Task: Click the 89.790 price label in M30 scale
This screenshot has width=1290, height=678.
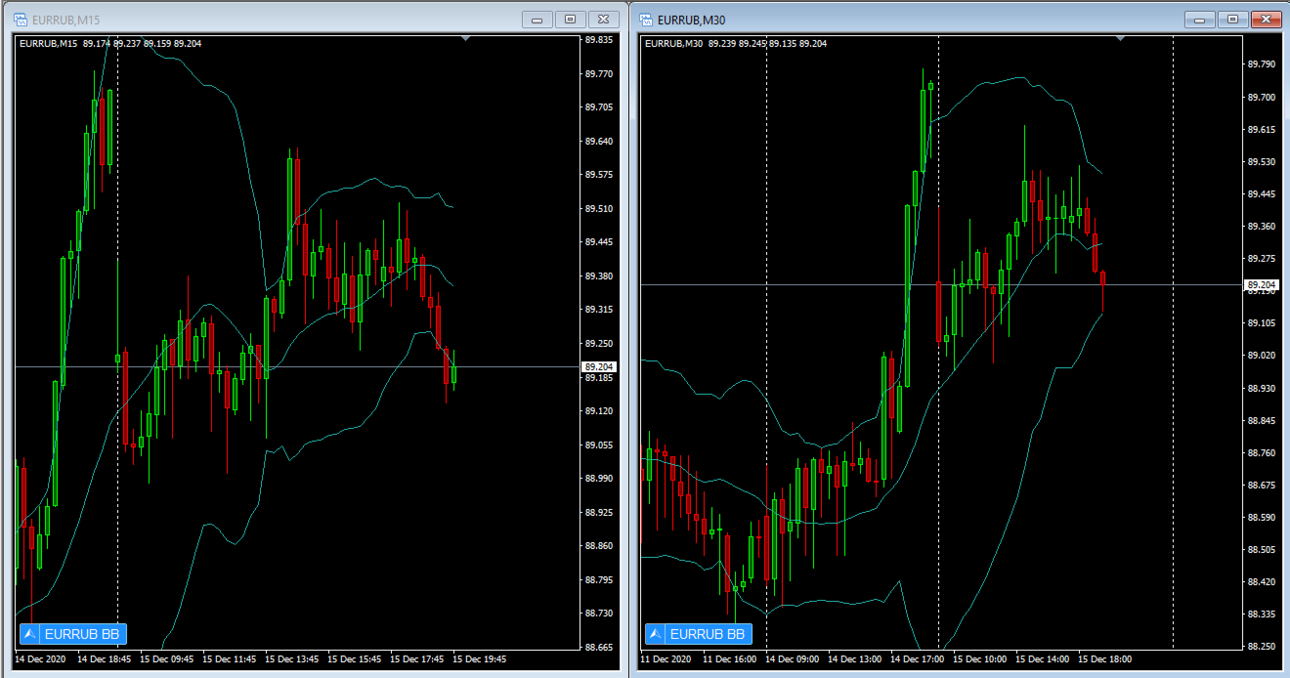Action: (1261, 65)
